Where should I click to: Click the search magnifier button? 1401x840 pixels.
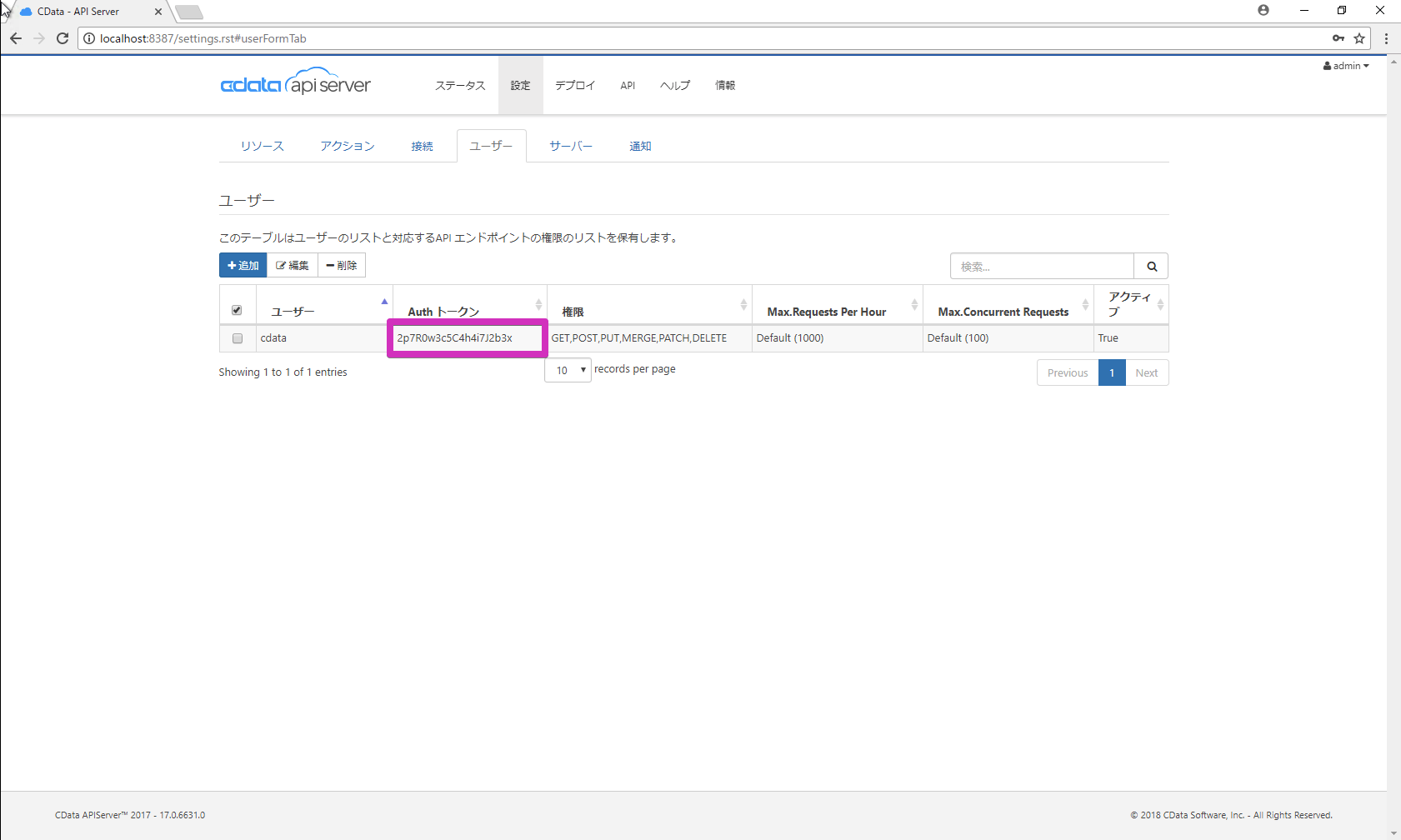pyautogui.click(x=1151, y=266)
